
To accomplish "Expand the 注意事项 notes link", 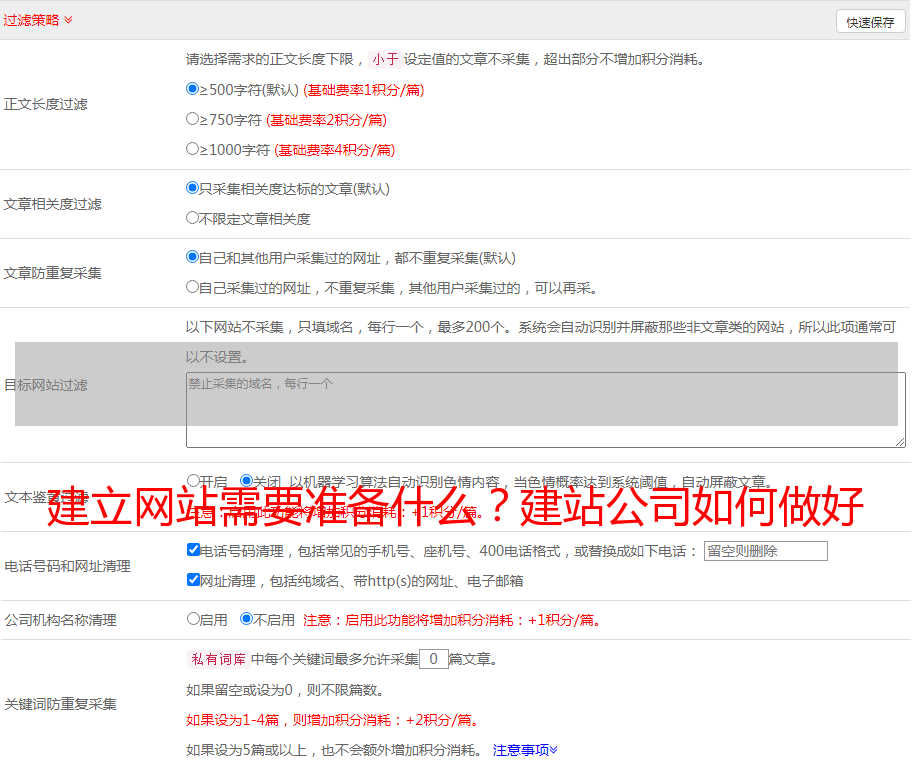I will tap(525, 750).
